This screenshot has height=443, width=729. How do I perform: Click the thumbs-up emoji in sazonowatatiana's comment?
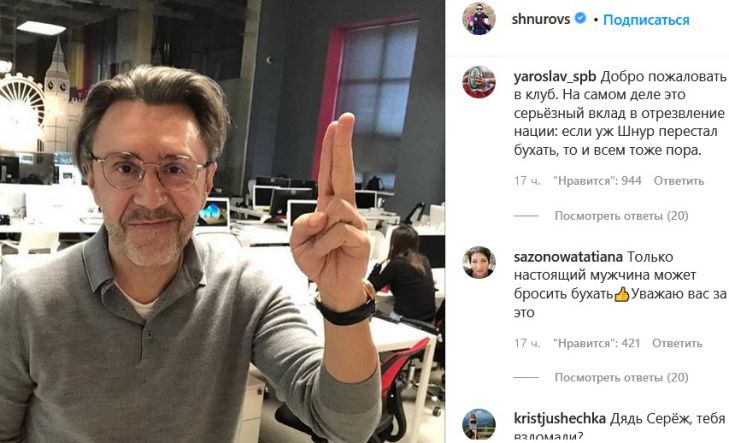coord(622,294)
